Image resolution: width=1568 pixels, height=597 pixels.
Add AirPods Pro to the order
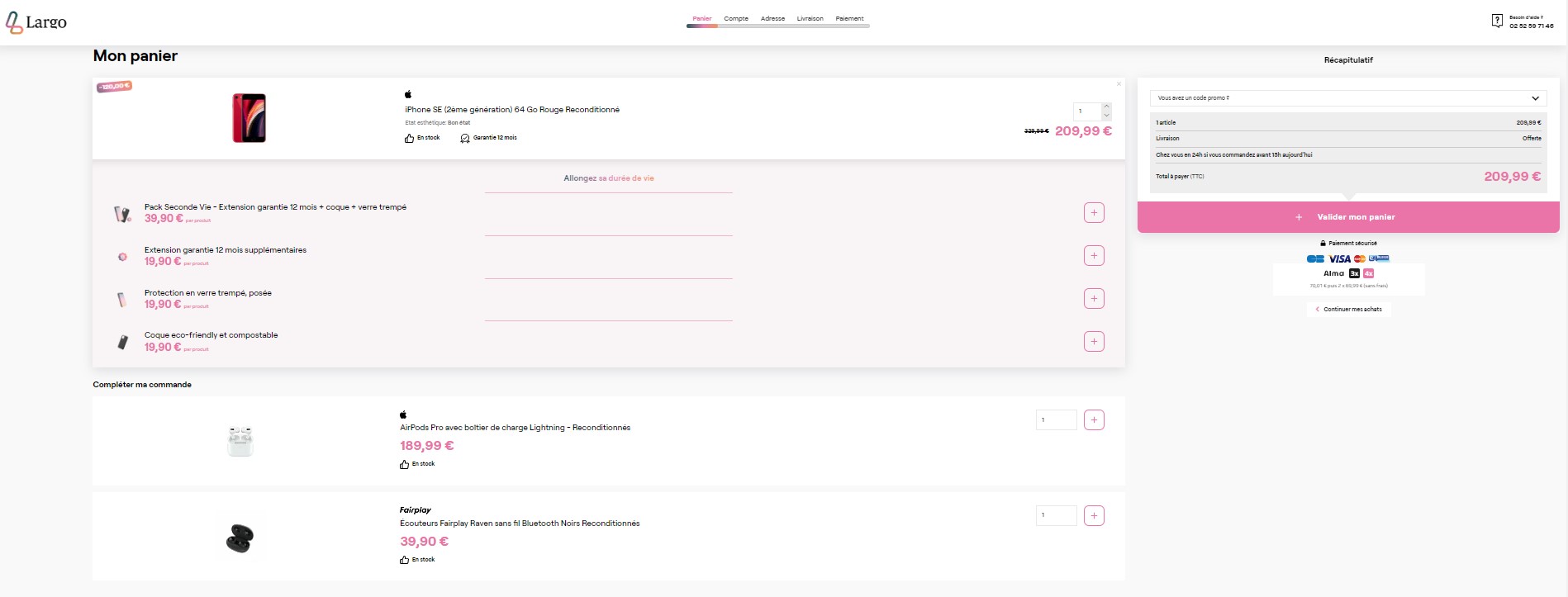pyautogui.click(x=1094, y=420)
